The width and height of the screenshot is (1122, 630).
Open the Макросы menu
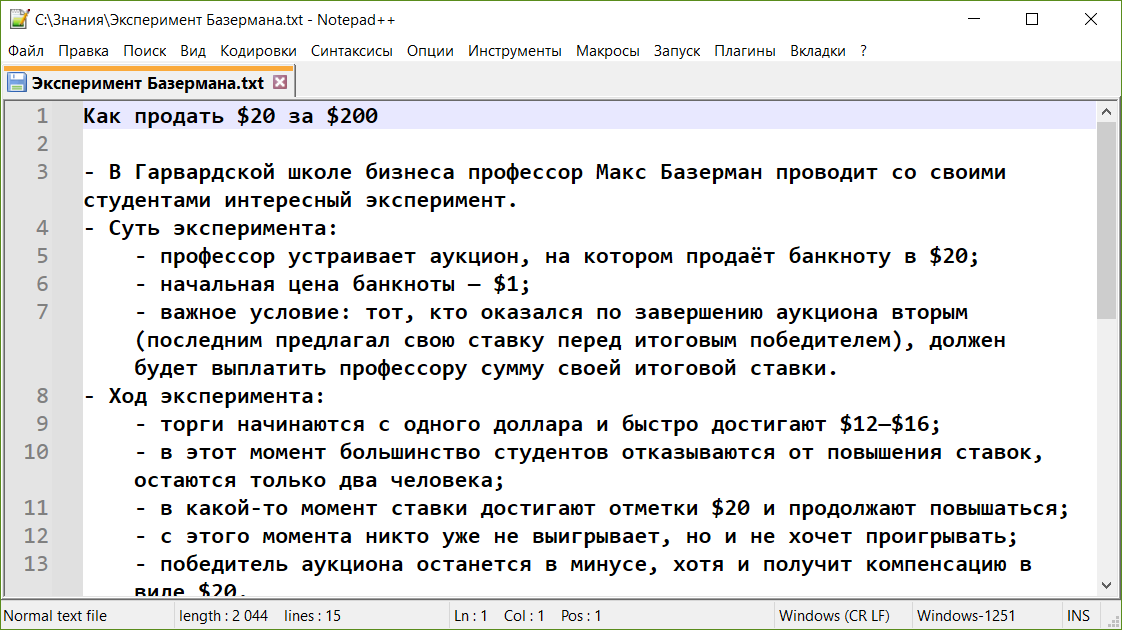607,50
